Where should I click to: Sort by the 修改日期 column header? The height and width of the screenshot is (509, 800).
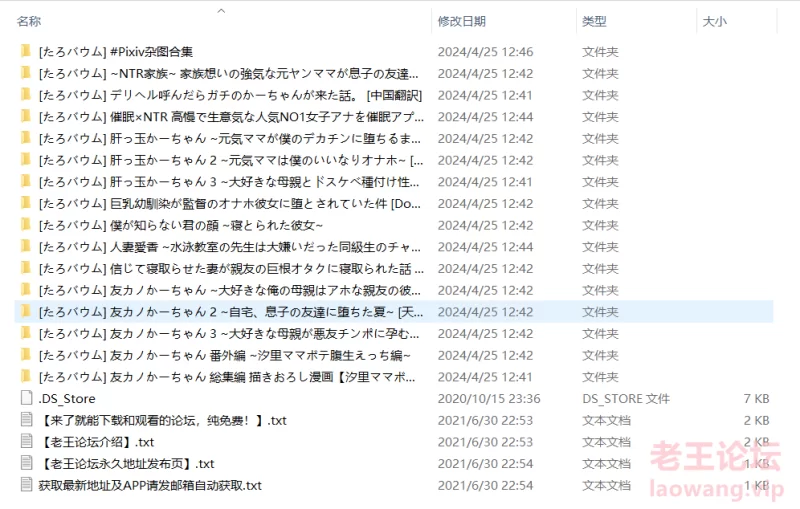point(462,21)
